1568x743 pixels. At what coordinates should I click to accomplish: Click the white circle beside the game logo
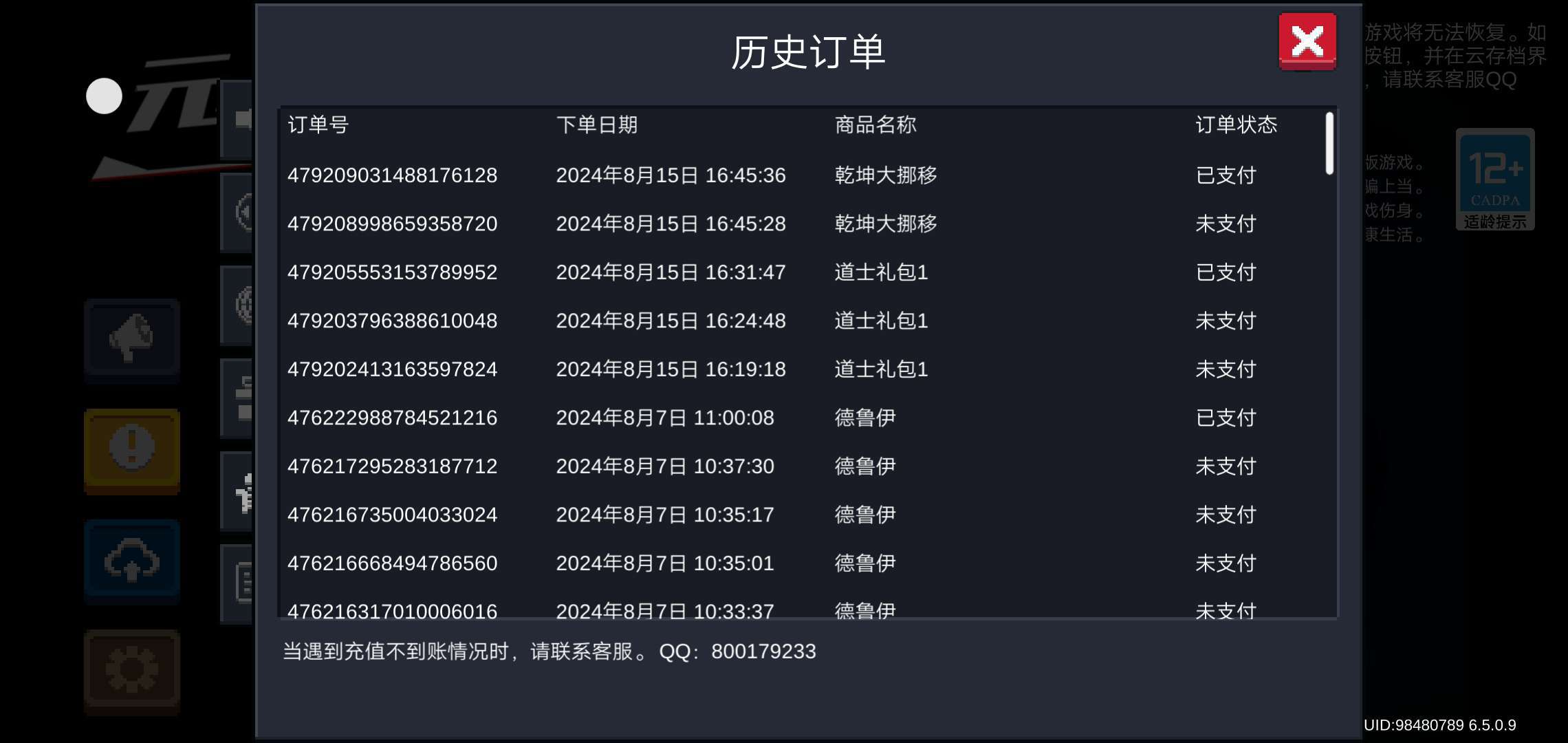104,96
